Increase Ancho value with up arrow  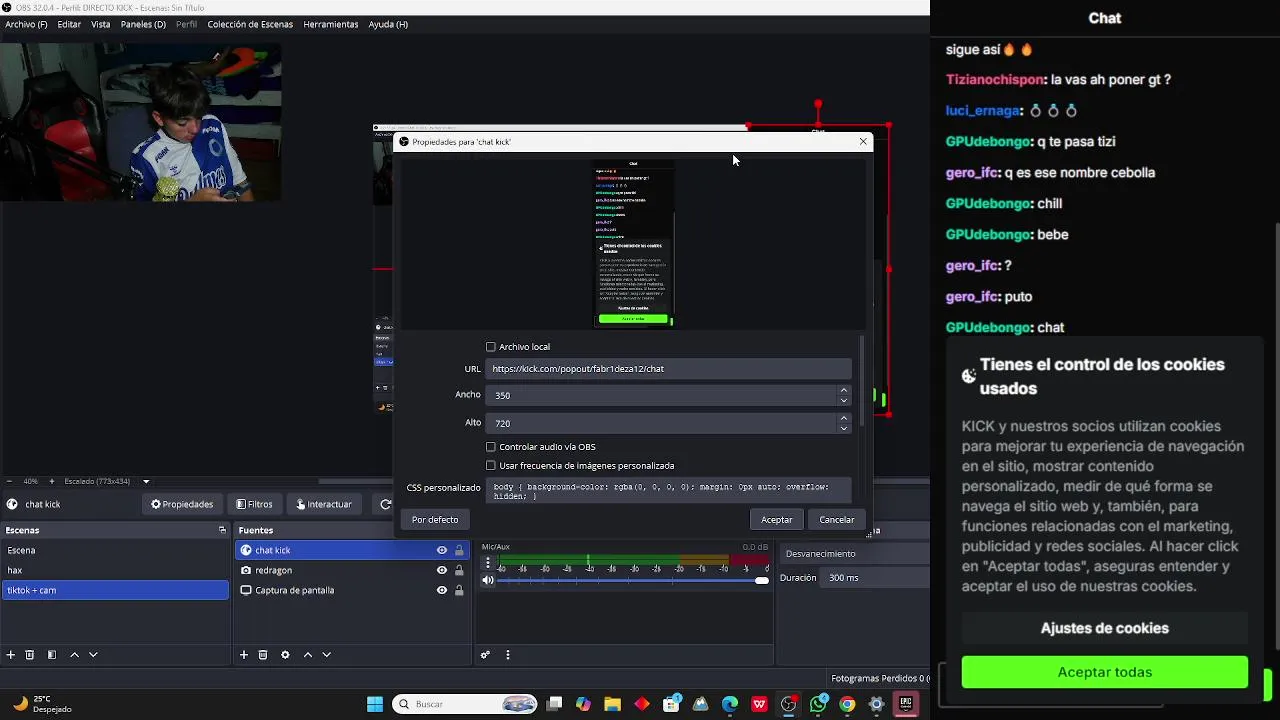844,390
